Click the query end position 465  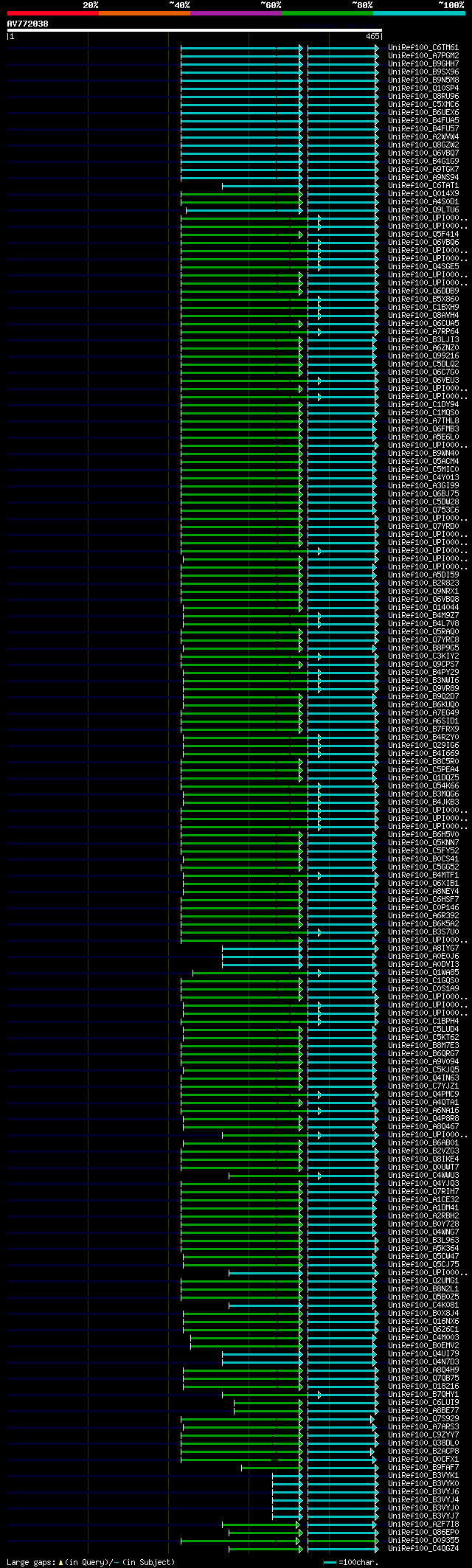coord(372,36)
